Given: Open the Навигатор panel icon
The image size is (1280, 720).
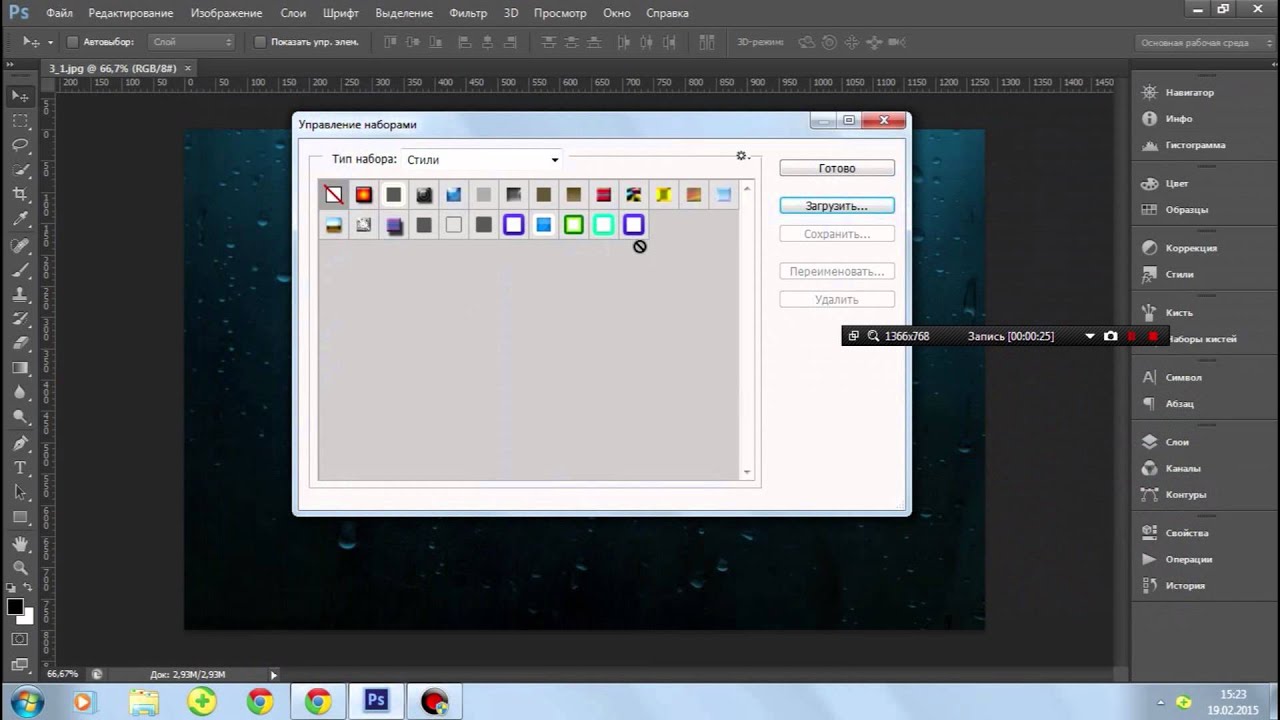Looking at the screenshot, I should [x=1149, y=92].
